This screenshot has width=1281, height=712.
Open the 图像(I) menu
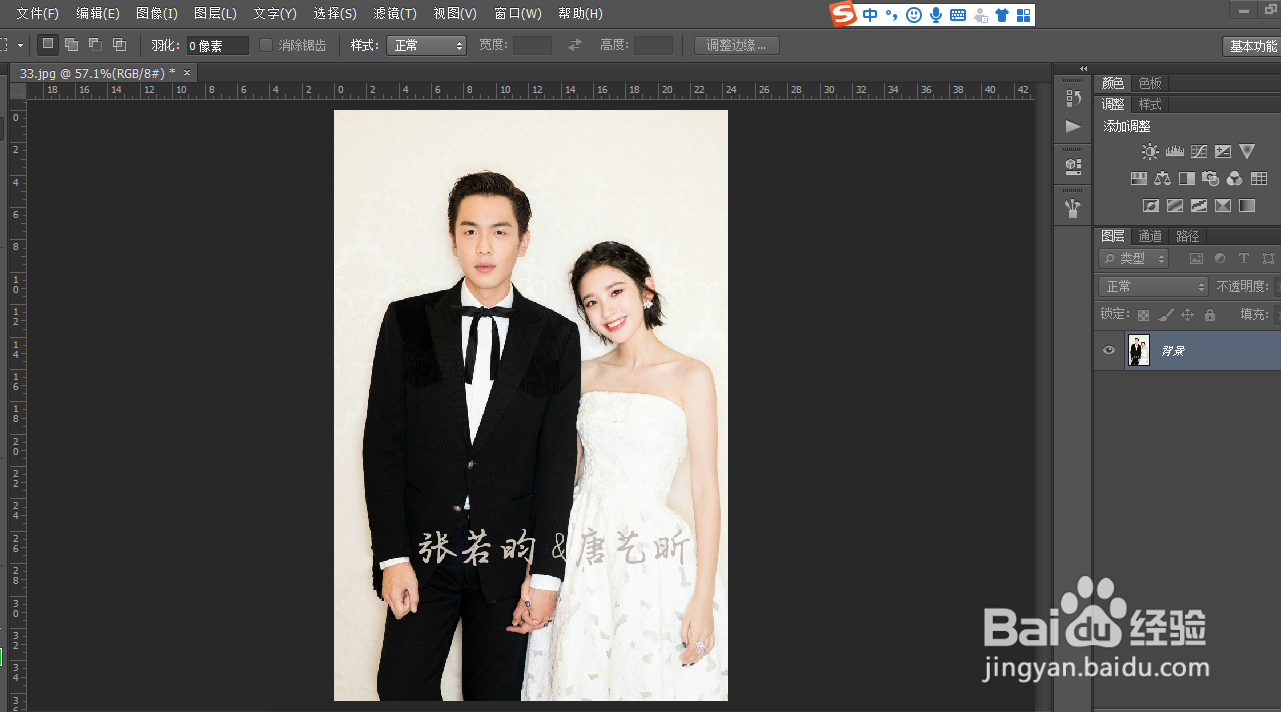click(157, 14)
